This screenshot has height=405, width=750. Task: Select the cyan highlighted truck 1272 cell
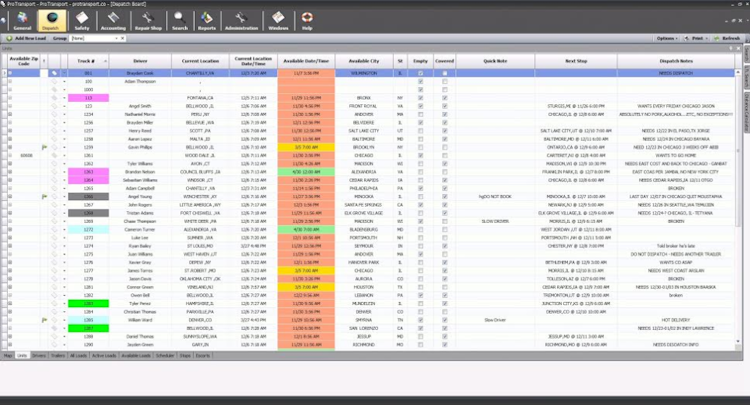pyautogui.click(x=88, y=230)
